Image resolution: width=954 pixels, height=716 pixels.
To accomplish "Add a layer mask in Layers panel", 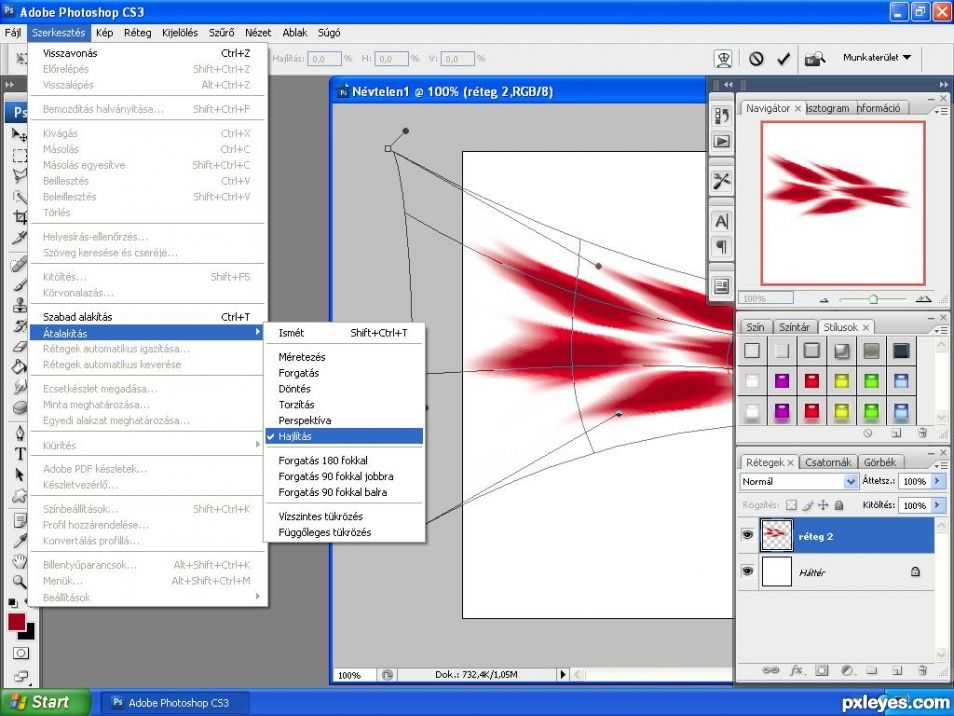I will pos(822,670).
